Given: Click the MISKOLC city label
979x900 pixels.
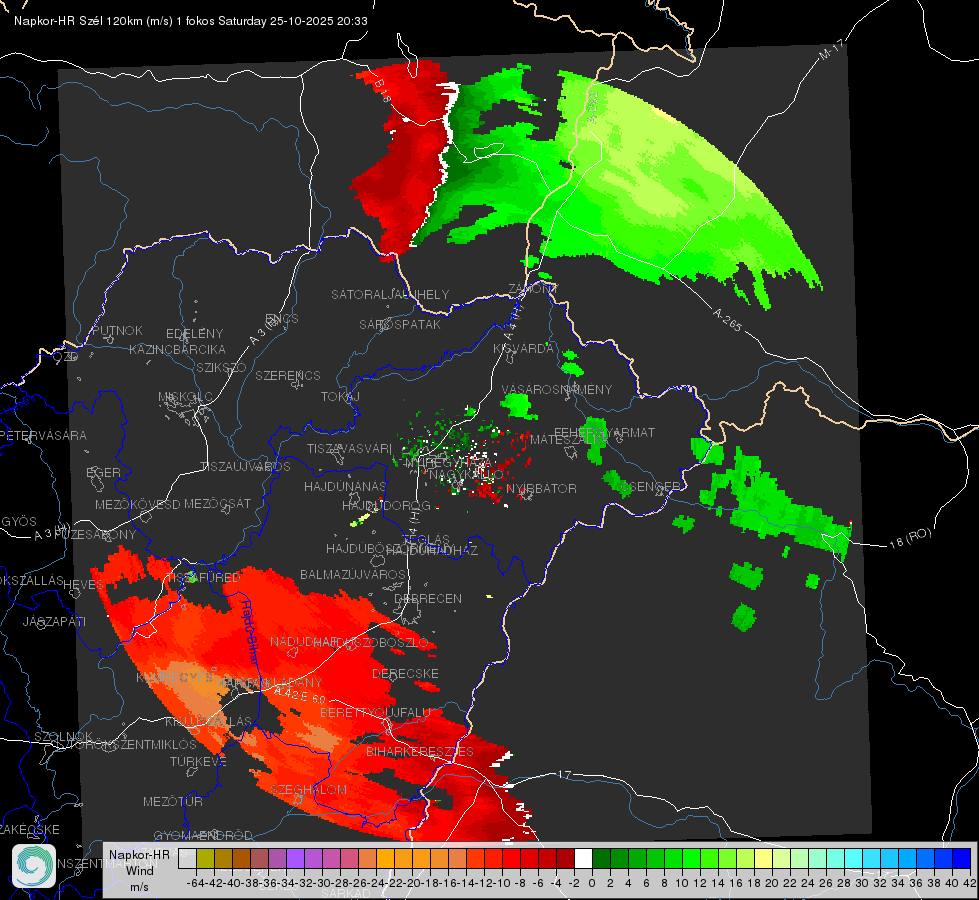Looking at the screenshot, I should [x=185, y=397].
